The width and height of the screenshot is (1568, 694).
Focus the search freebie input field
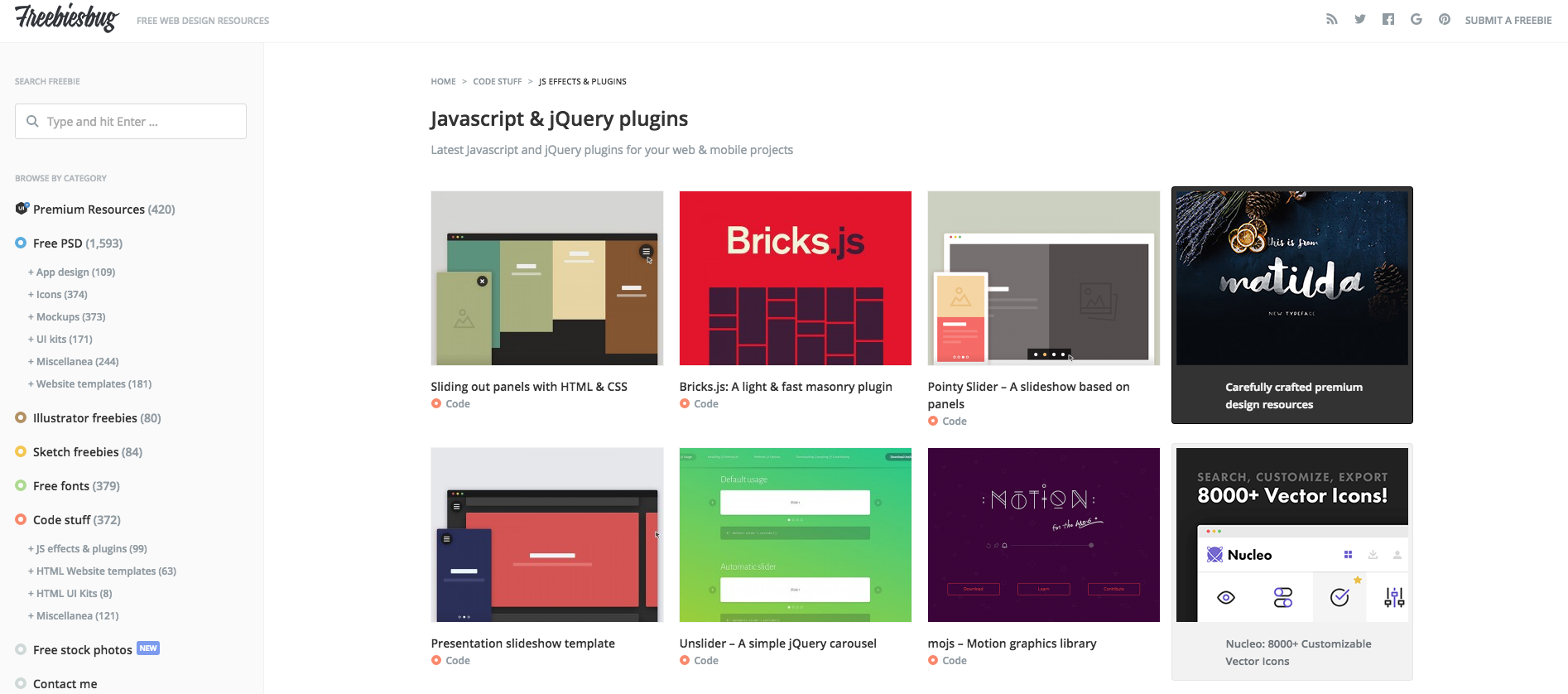pos(131,121)
